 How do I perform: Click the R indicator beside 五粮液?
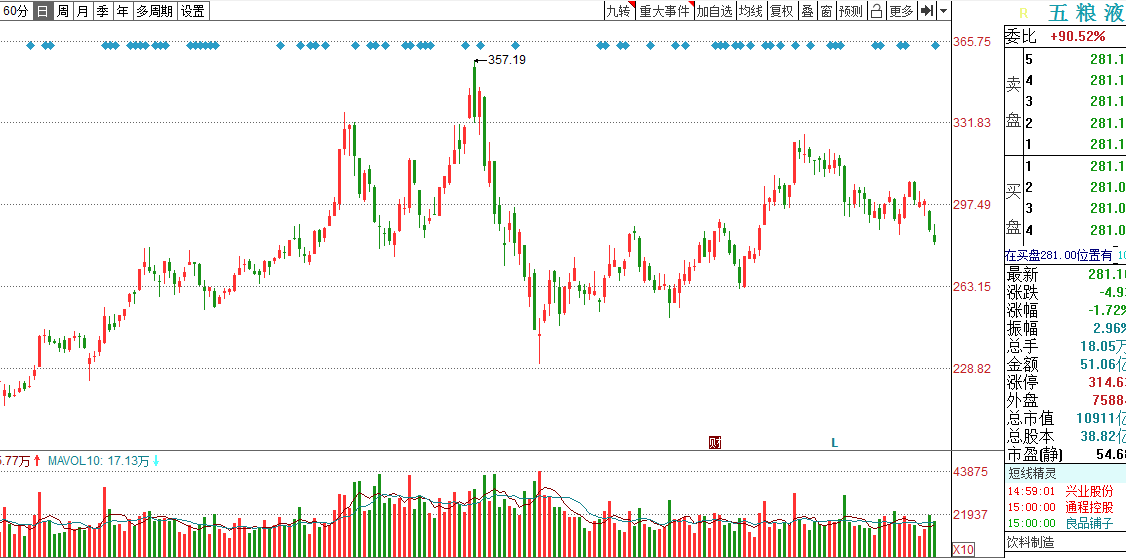[x=1023, y=13]
